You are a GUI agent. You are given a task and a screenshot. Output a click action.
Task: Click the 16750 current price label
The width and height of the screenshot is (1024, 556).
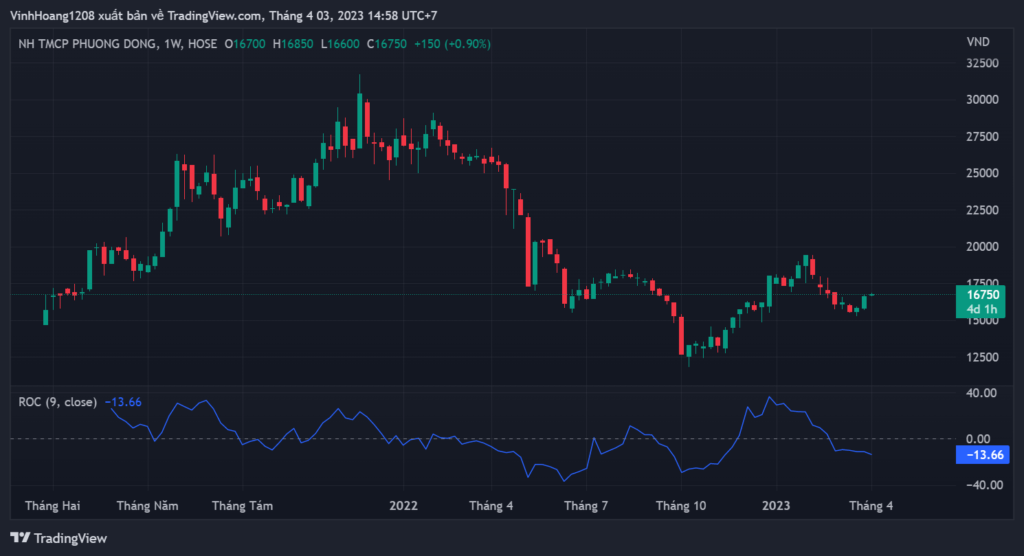click(x=982, y=295)
